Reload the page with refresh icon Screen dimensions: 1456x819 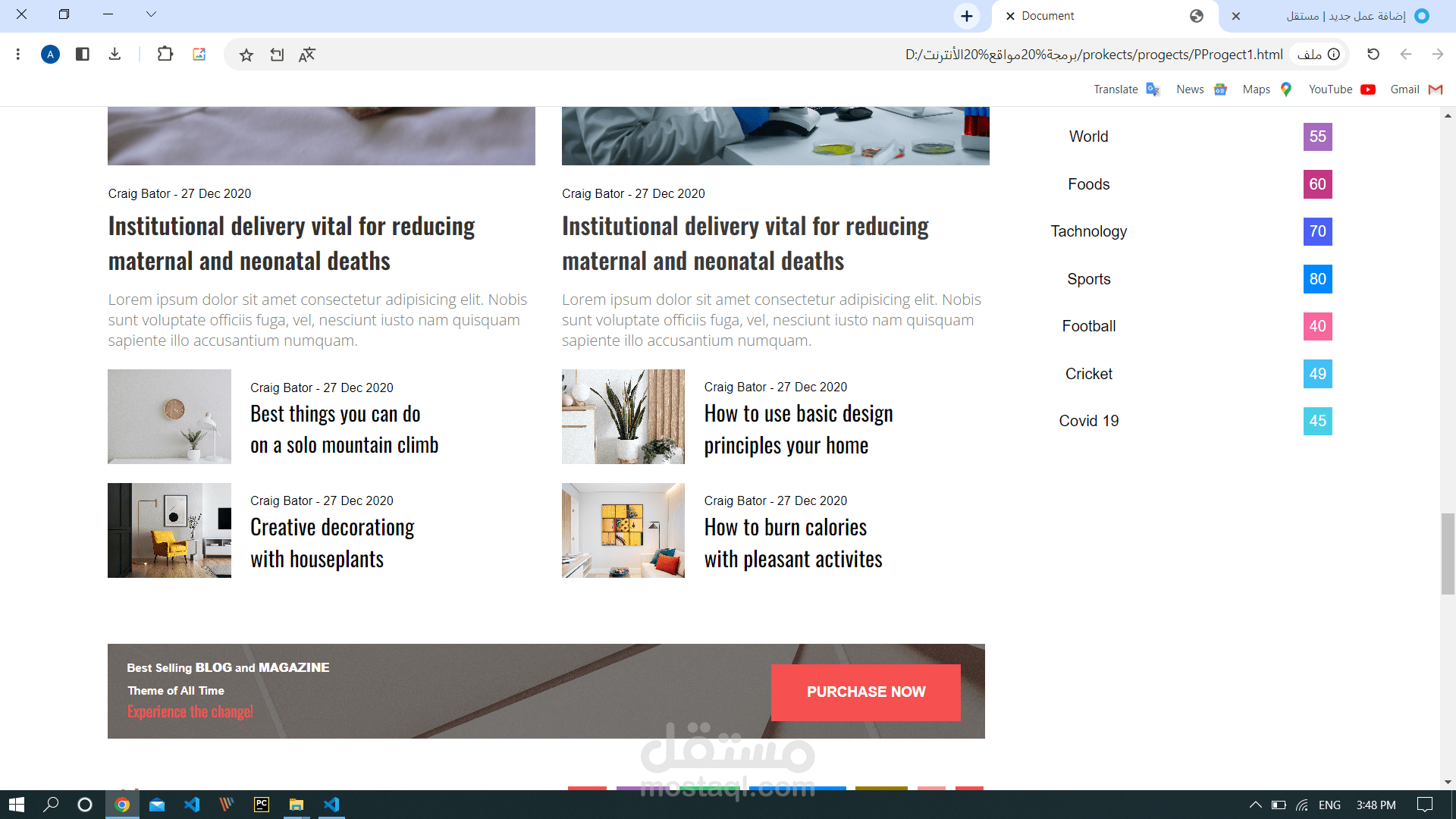(x=1373, y=55)
